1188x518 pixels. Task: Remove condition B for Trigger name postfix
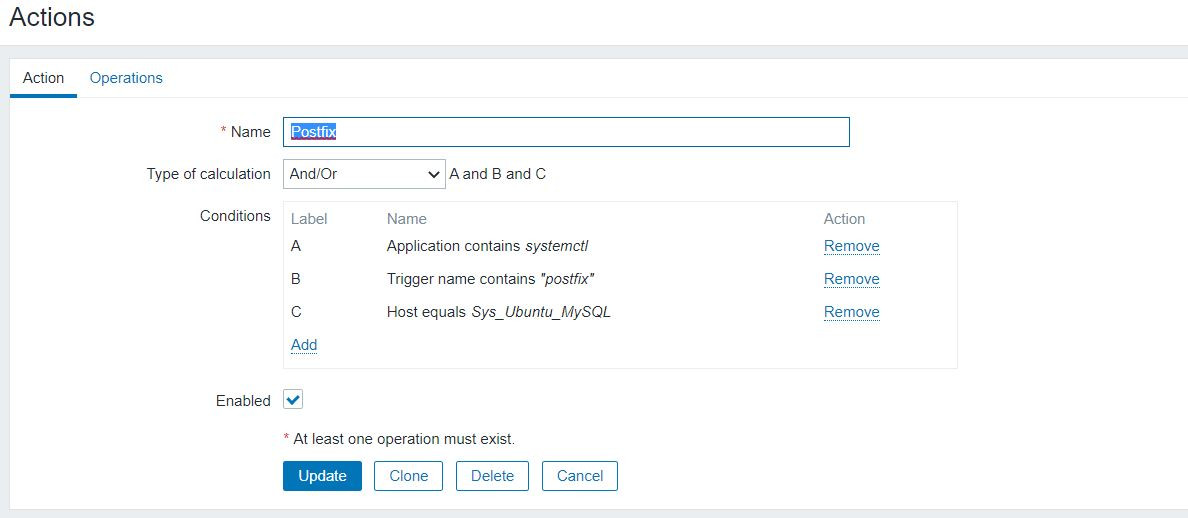pyautogui.click(x=851, y=279)
